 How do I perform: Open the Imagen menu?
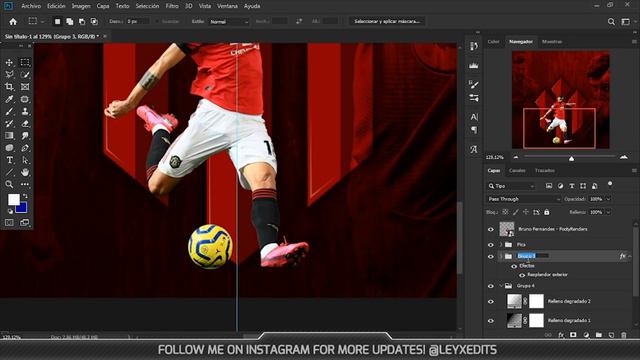[x=81, y=6]
